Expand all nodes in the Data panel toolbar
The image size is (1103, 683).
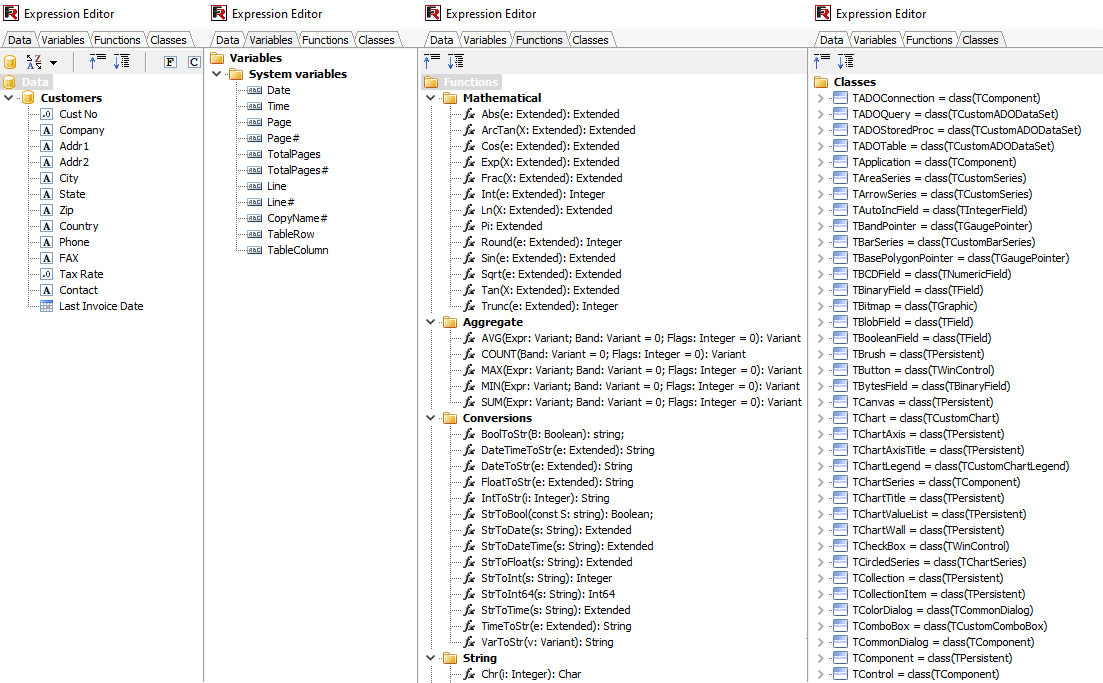(122, 61)
